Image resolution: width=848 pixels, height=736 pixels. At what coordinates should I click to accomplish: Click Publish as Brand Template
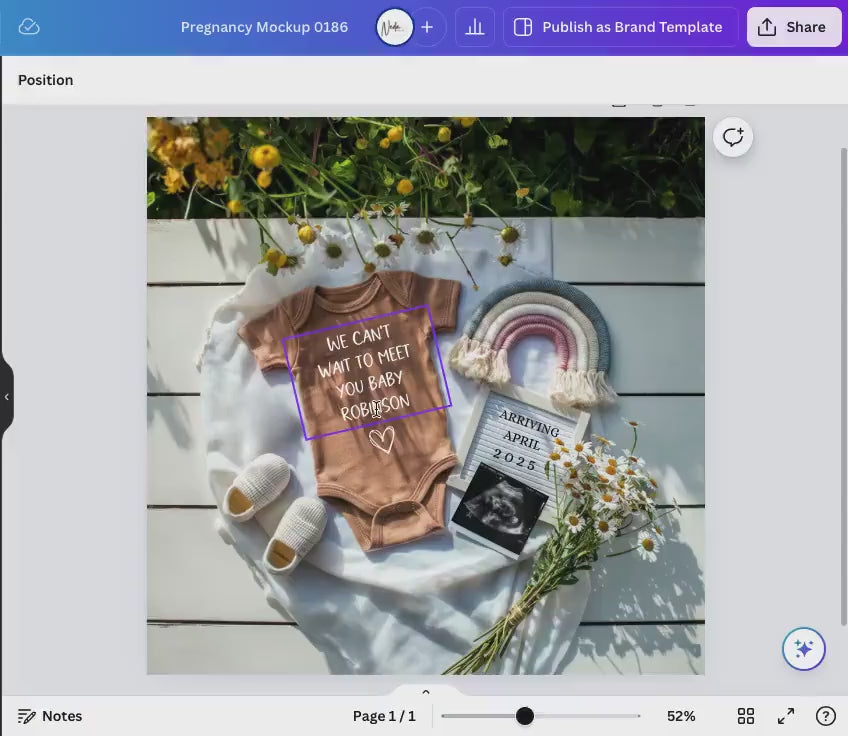pos(620,27)
